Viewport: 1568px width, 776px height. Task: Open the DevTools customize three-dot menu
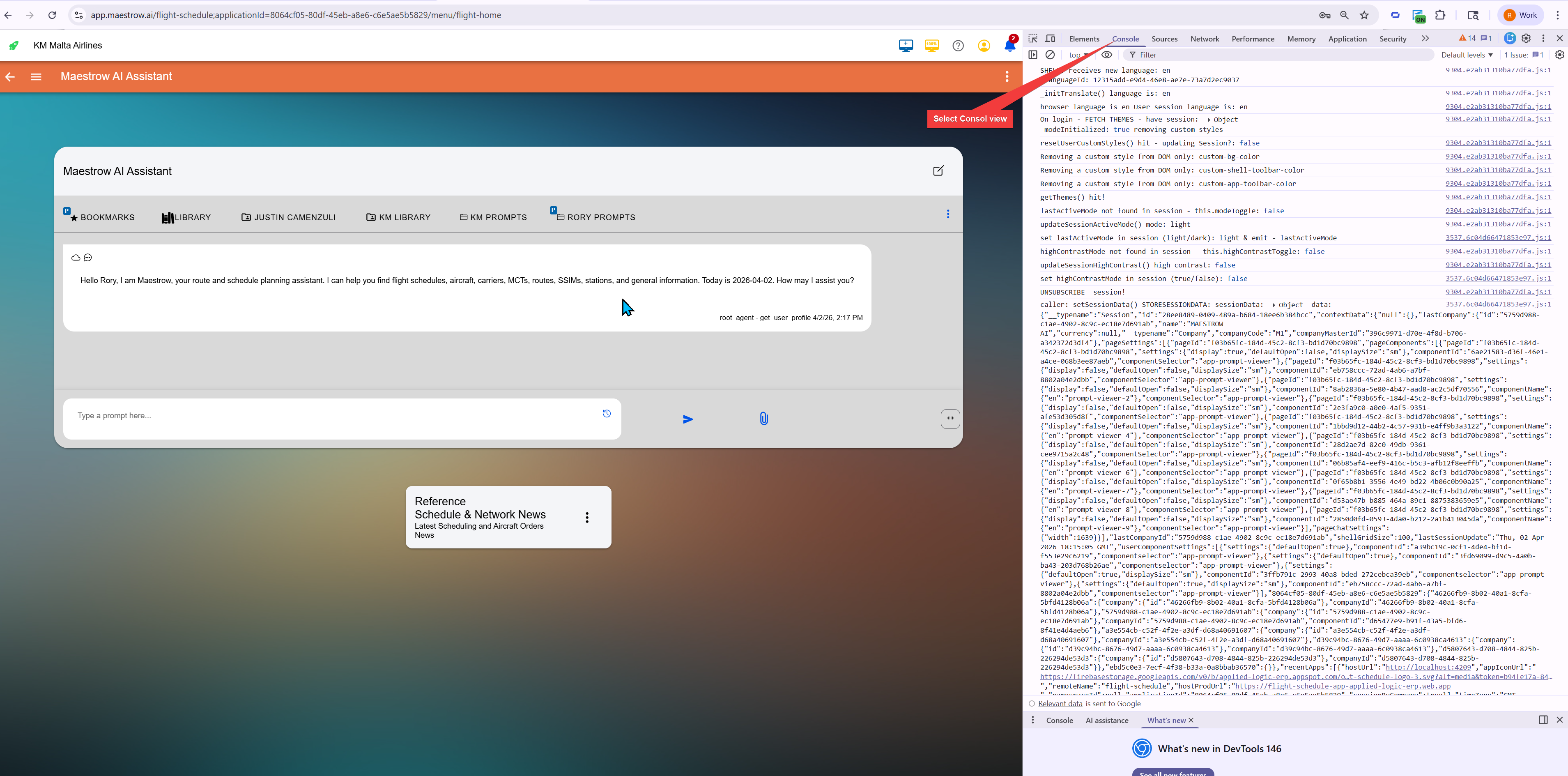coord(1543,38)
